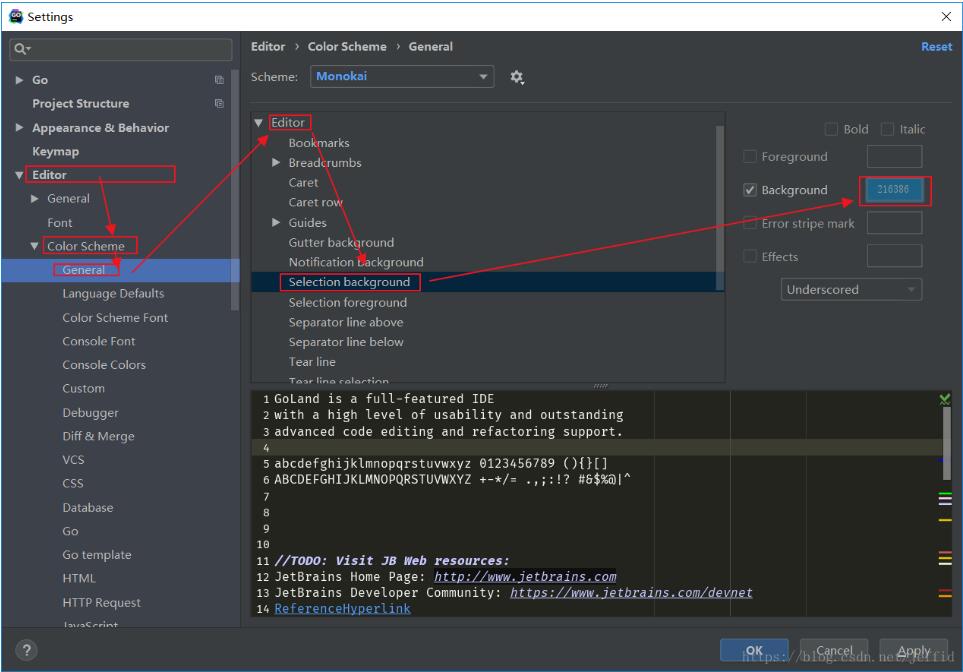The width and height of the screenshot is (963, 672).
Task: Open the Monokai scheme dropdown
Action: click(403, 77)
